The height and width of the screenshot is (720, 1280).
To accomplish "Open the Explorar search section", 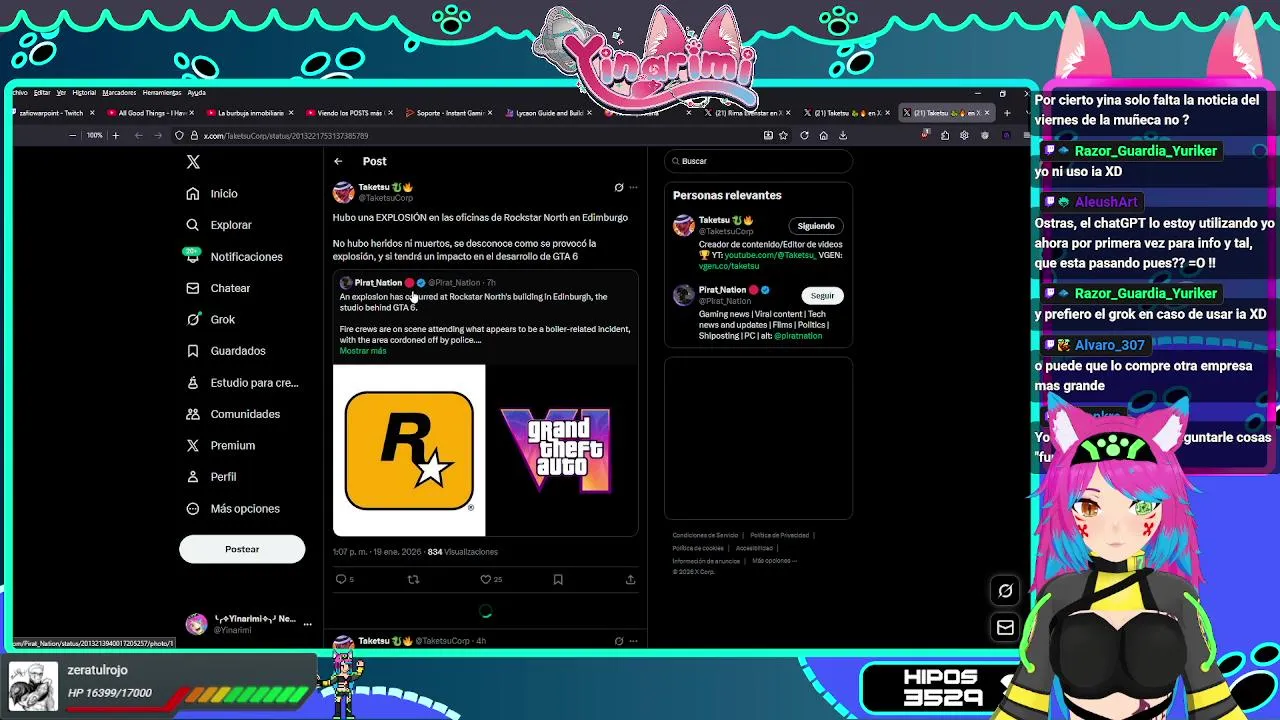I will click(x=219, y=225).
